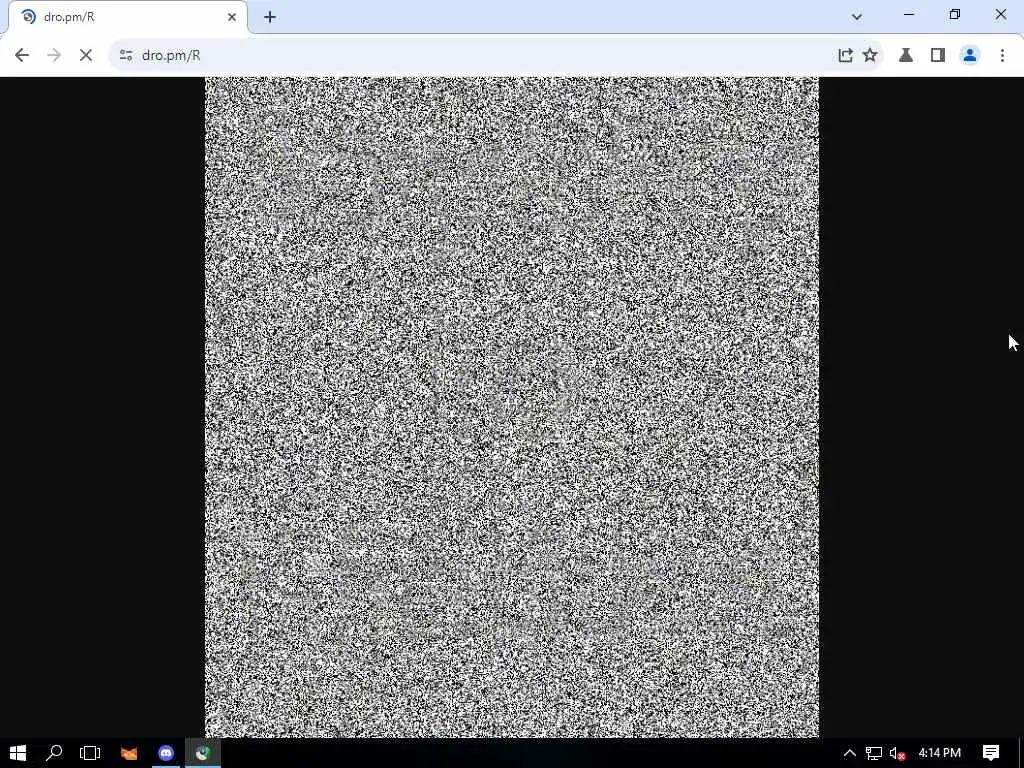Open network status tray icon
The image size is (1024, 768).
coord(874,753)
